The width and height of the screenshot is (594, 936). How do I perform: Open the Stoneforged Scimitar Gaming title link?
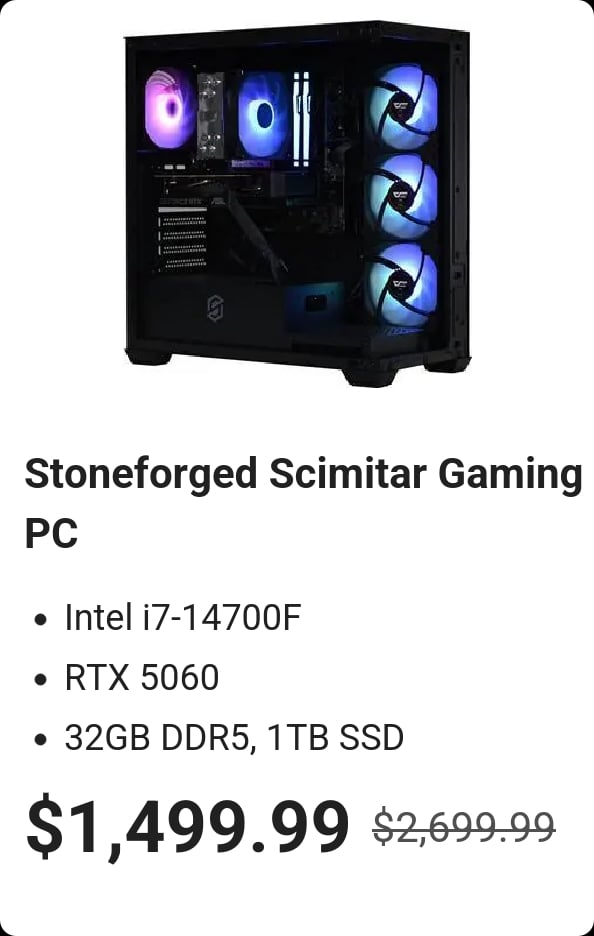click(x=303, y=475)
